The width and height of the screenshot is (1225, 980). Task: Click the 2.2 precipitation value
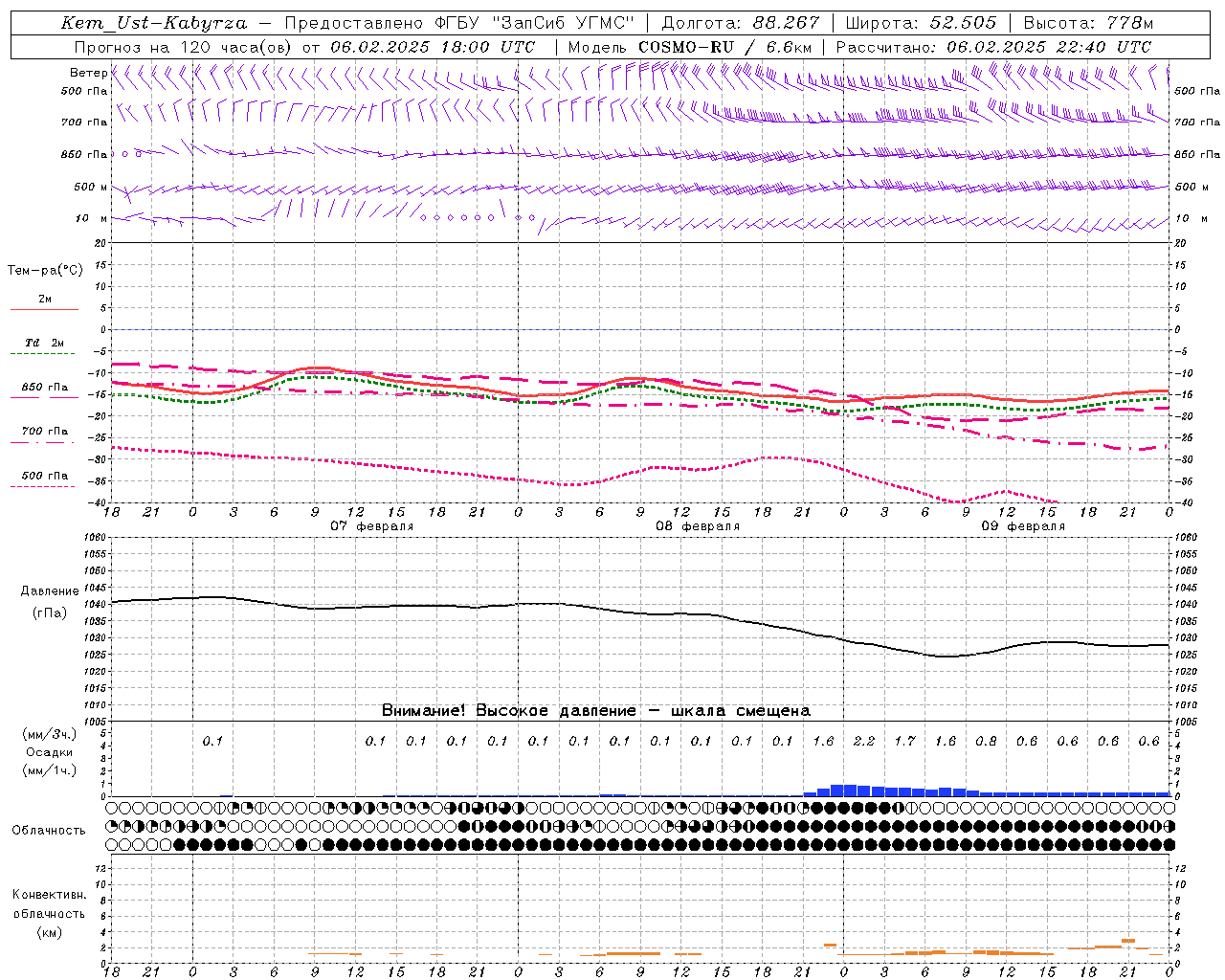[x=864, y=741]
